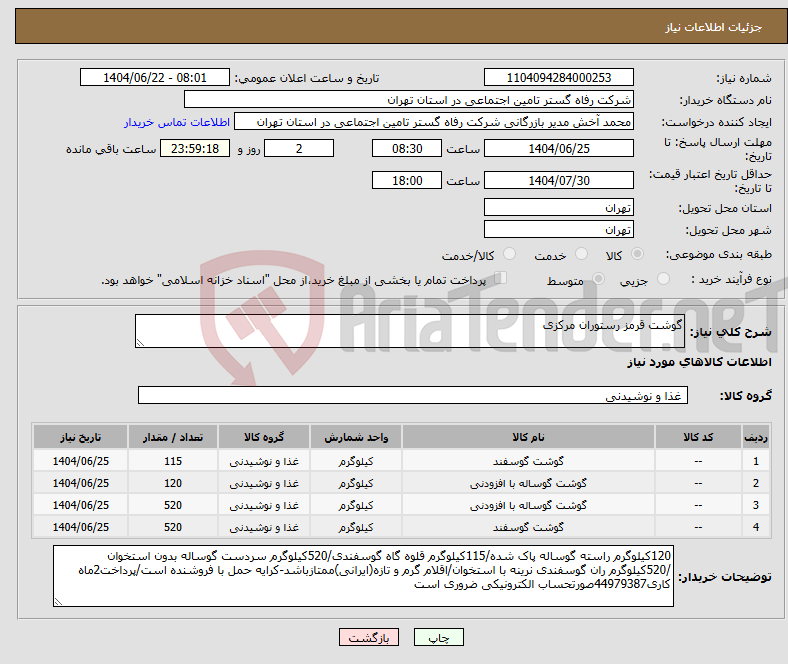Click quantity 120 in row 2
Viewport: 788px width, 664px height.
tap(173, 483)
